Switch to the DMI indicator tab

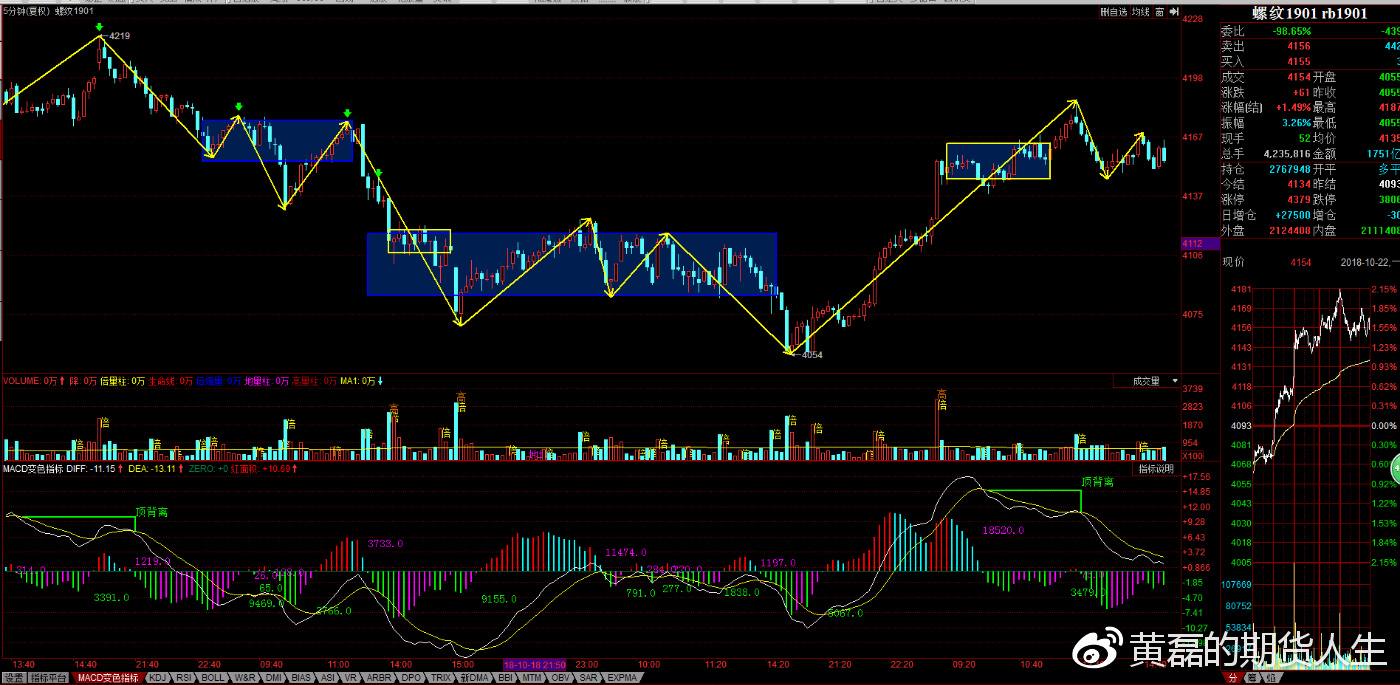point(273,677)
